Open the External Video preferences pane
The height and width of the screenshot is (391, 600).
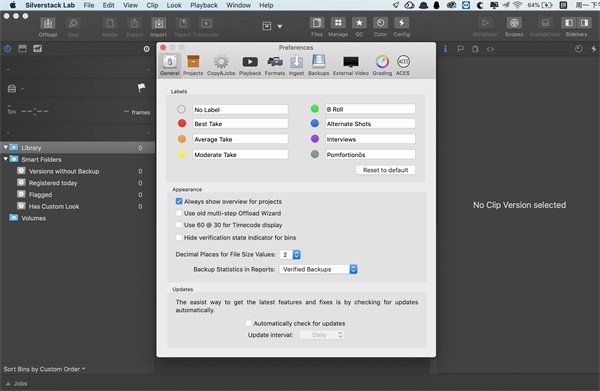click(351, 65)
